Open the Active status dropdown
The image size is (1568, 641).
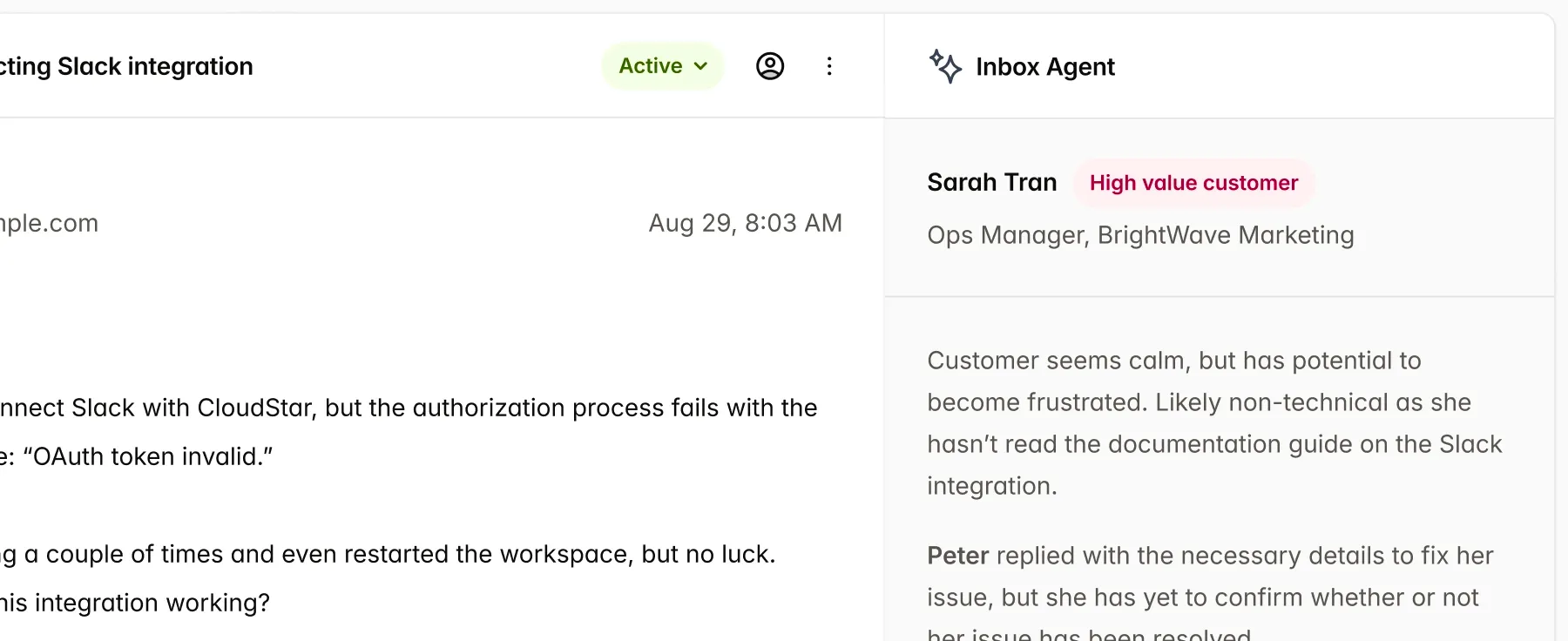(661, 66)
